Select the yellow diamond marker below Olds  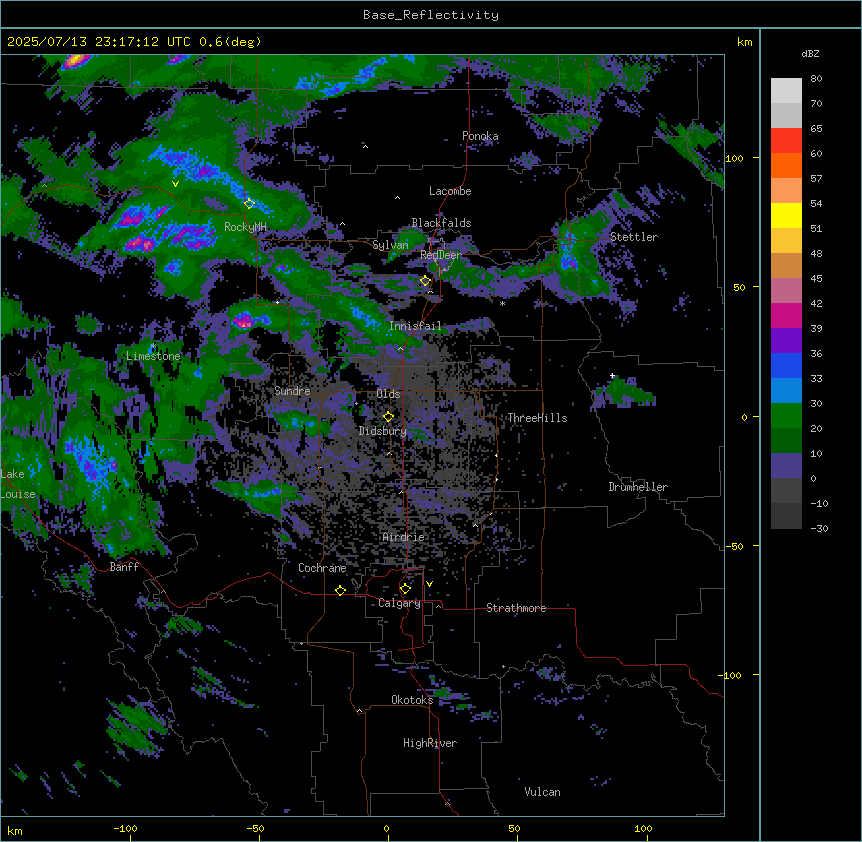click(x=388, y=417)
